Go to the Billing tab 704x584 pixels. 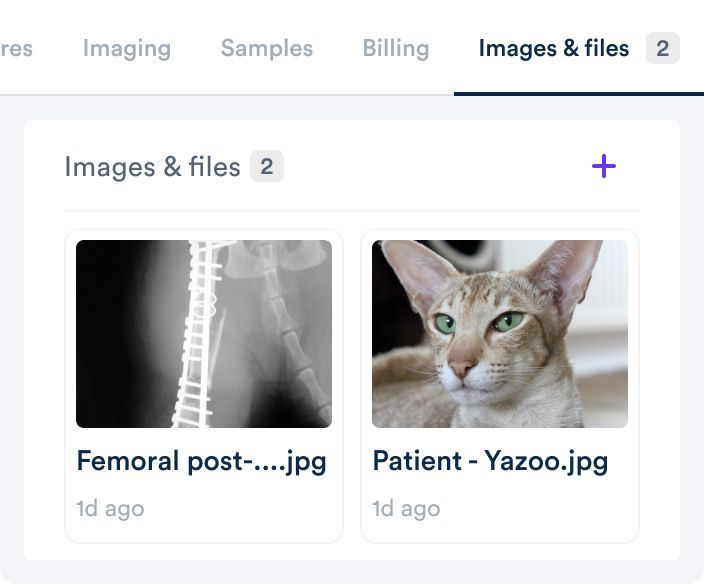pyautogui.click(x=396, y=48)
